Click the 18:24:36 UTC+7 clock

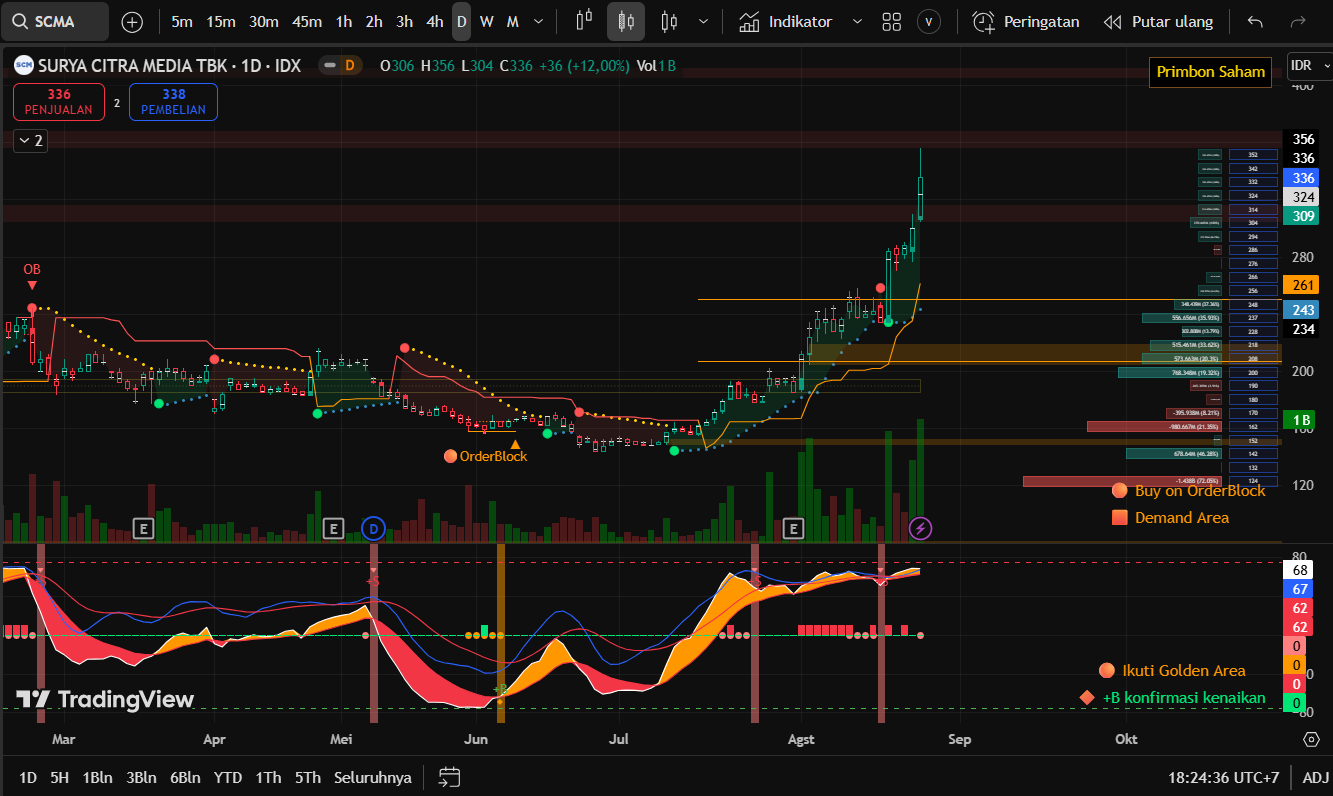tap(1223, 777)
